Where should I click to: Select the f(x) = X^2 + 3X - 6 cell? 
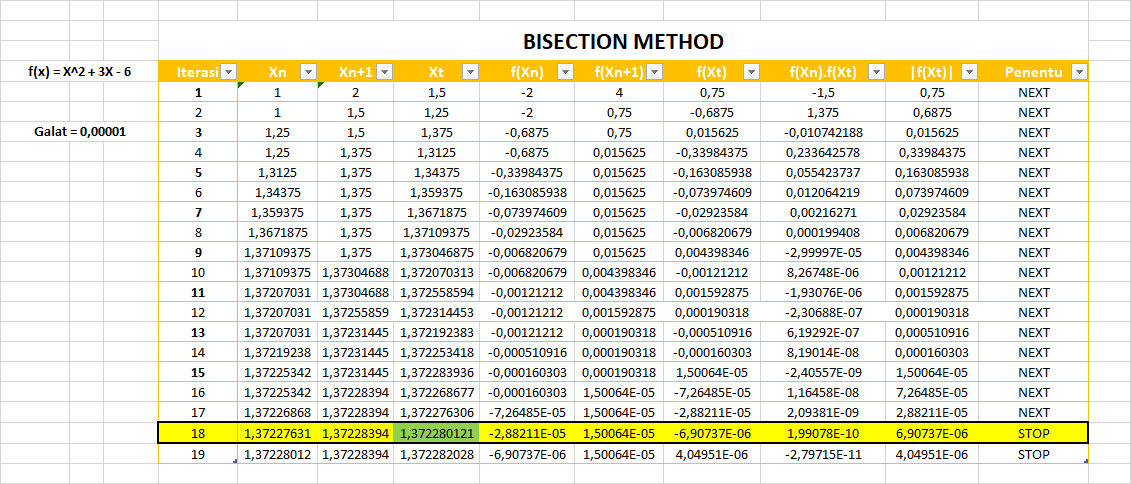tap(78, 72)
